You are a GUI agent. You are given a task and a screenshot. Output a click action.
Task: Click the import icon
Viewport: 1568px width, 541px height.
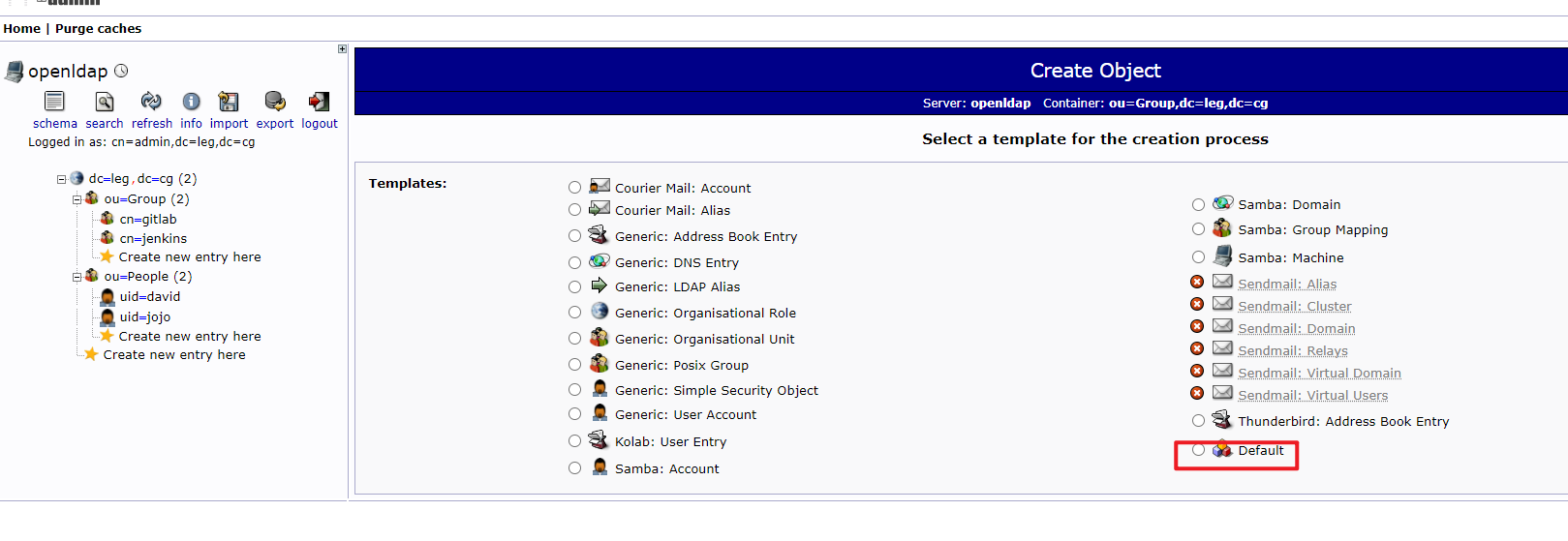[229, 102]
